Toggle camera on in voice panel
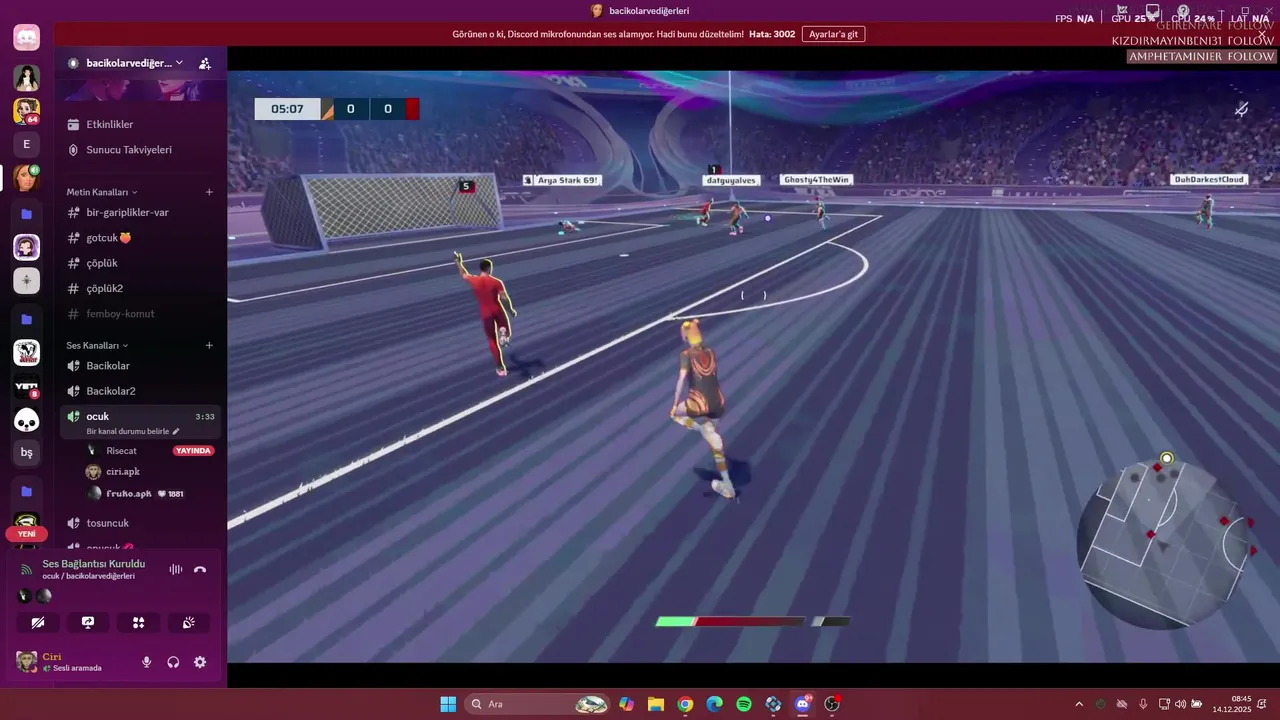 [x=38, y=623]
